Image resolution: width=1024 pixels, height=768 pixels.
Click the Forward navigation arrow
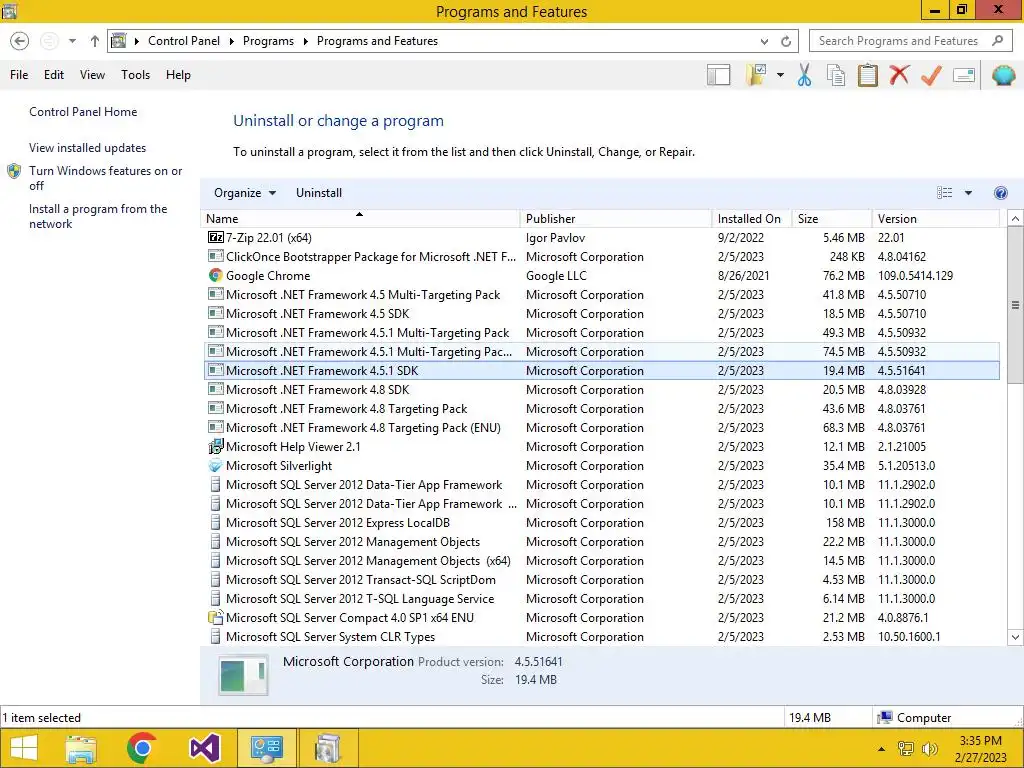pos(49,41)
